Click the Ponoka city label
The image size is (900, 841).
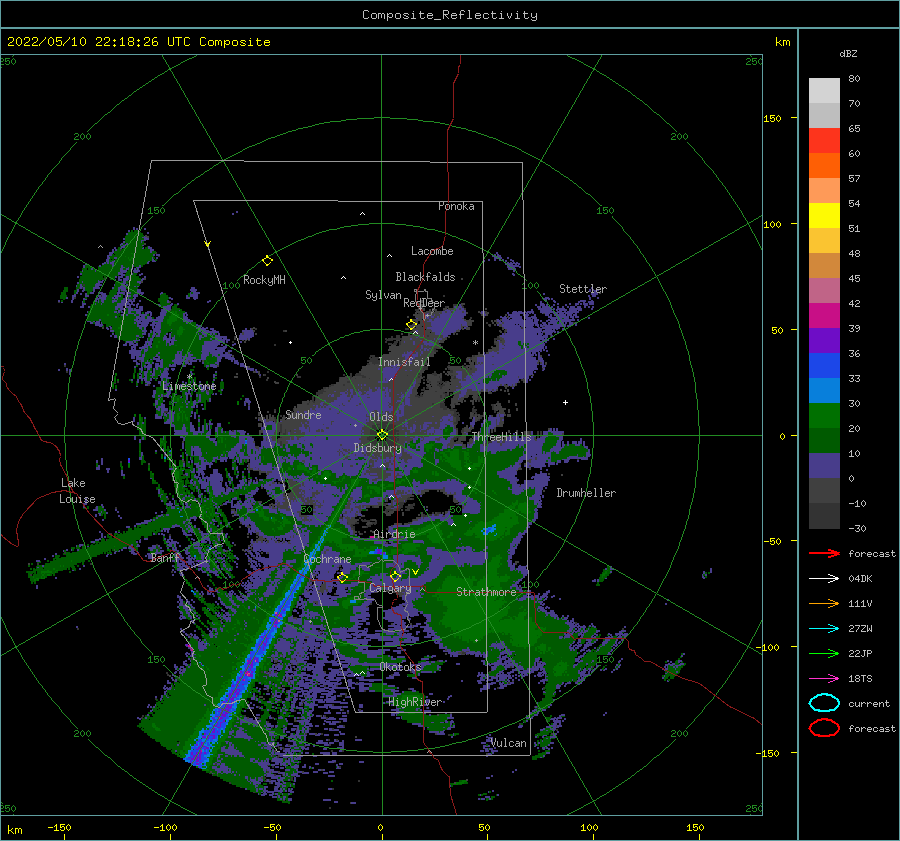pos(456,206)
